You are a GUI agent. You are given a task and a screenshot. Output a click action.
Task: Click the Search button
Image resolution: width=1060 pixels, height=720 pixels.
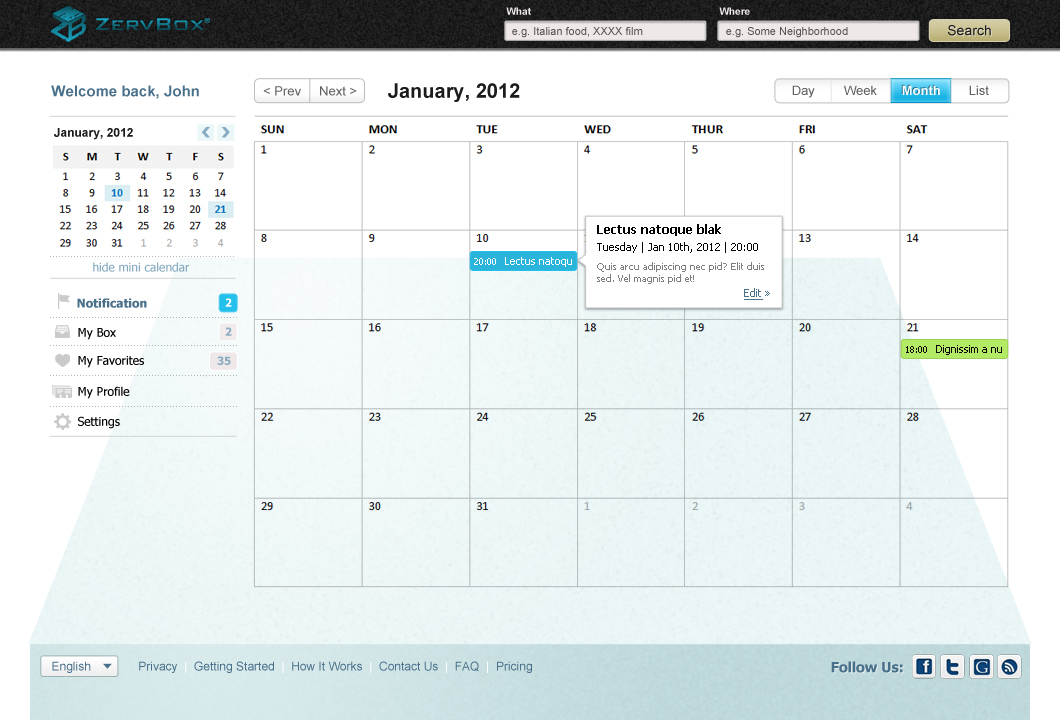(969, 30)
